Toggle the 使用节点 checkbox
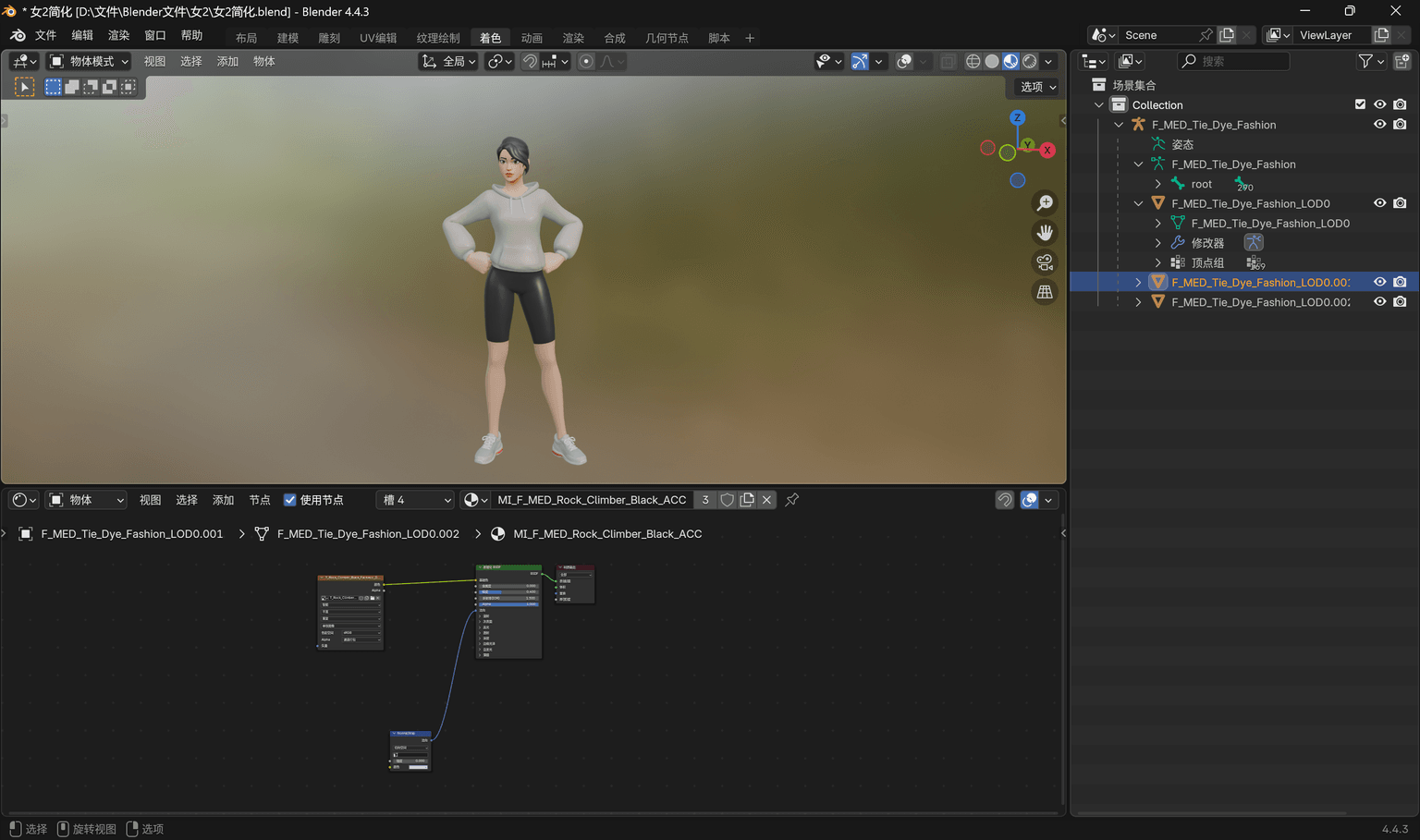1420x840 pixels. (290, 500)
